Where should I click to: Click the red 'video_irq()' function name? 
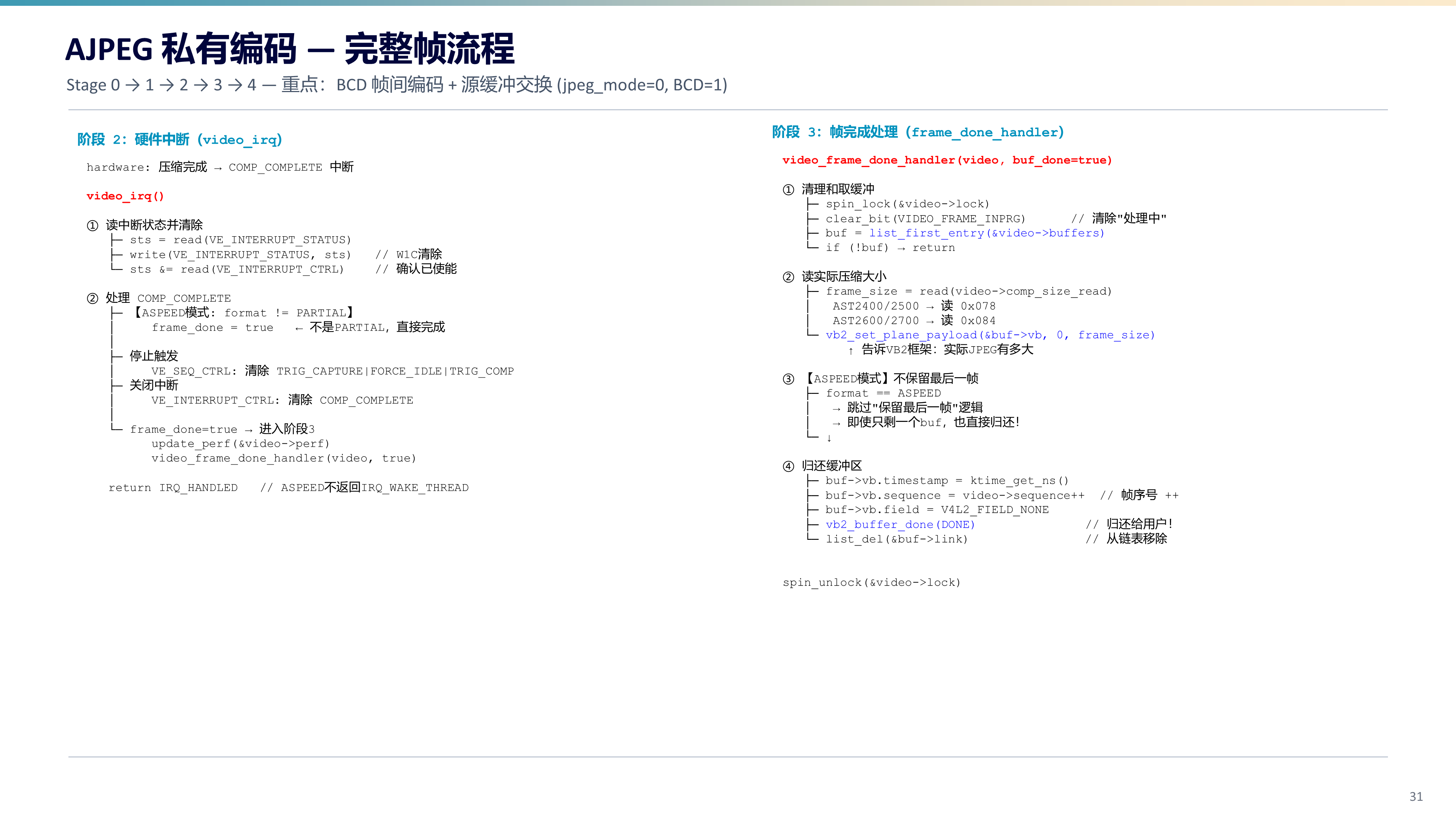click(125, 196)
